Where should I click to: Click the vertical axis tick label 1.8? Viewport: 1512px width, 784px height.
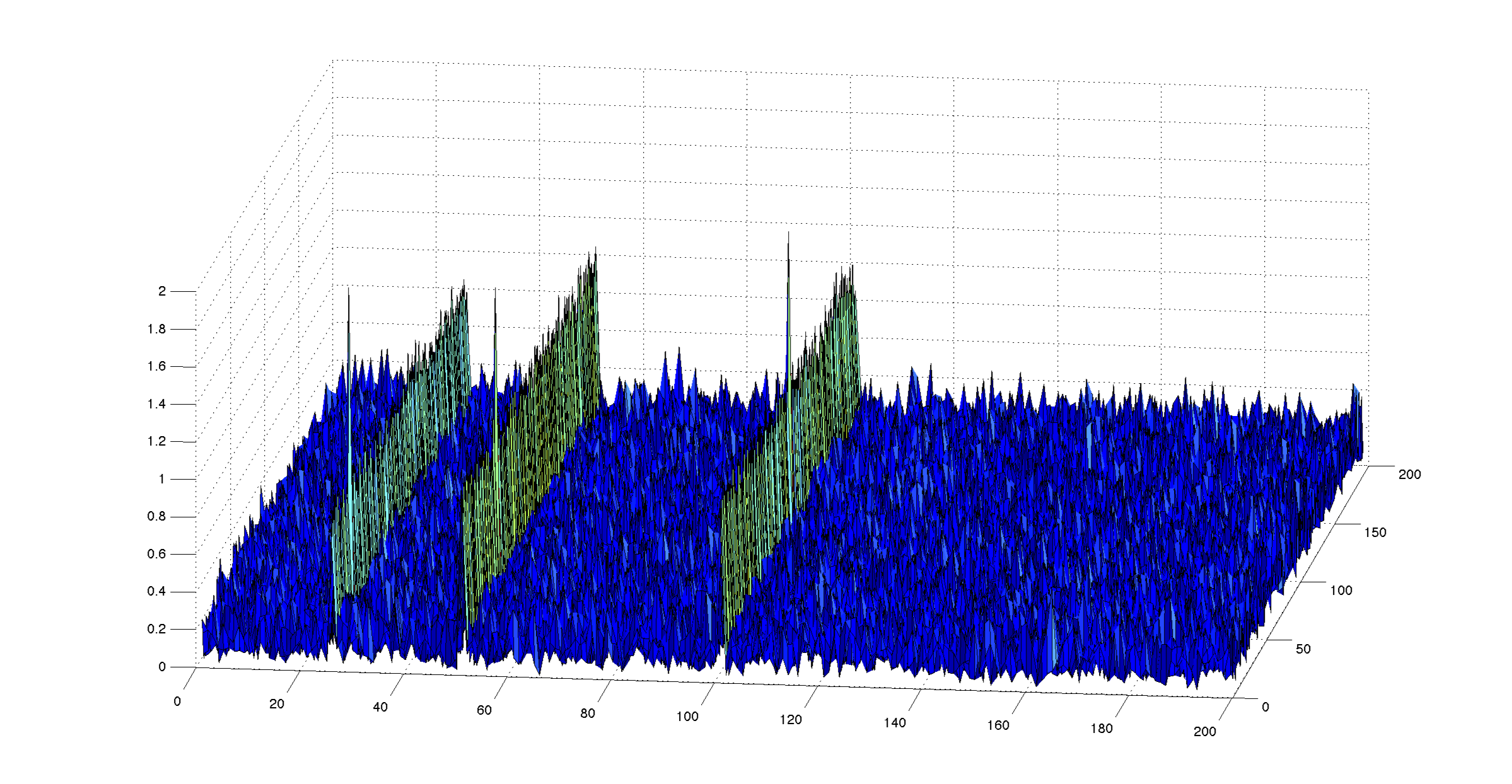(156, 329)
